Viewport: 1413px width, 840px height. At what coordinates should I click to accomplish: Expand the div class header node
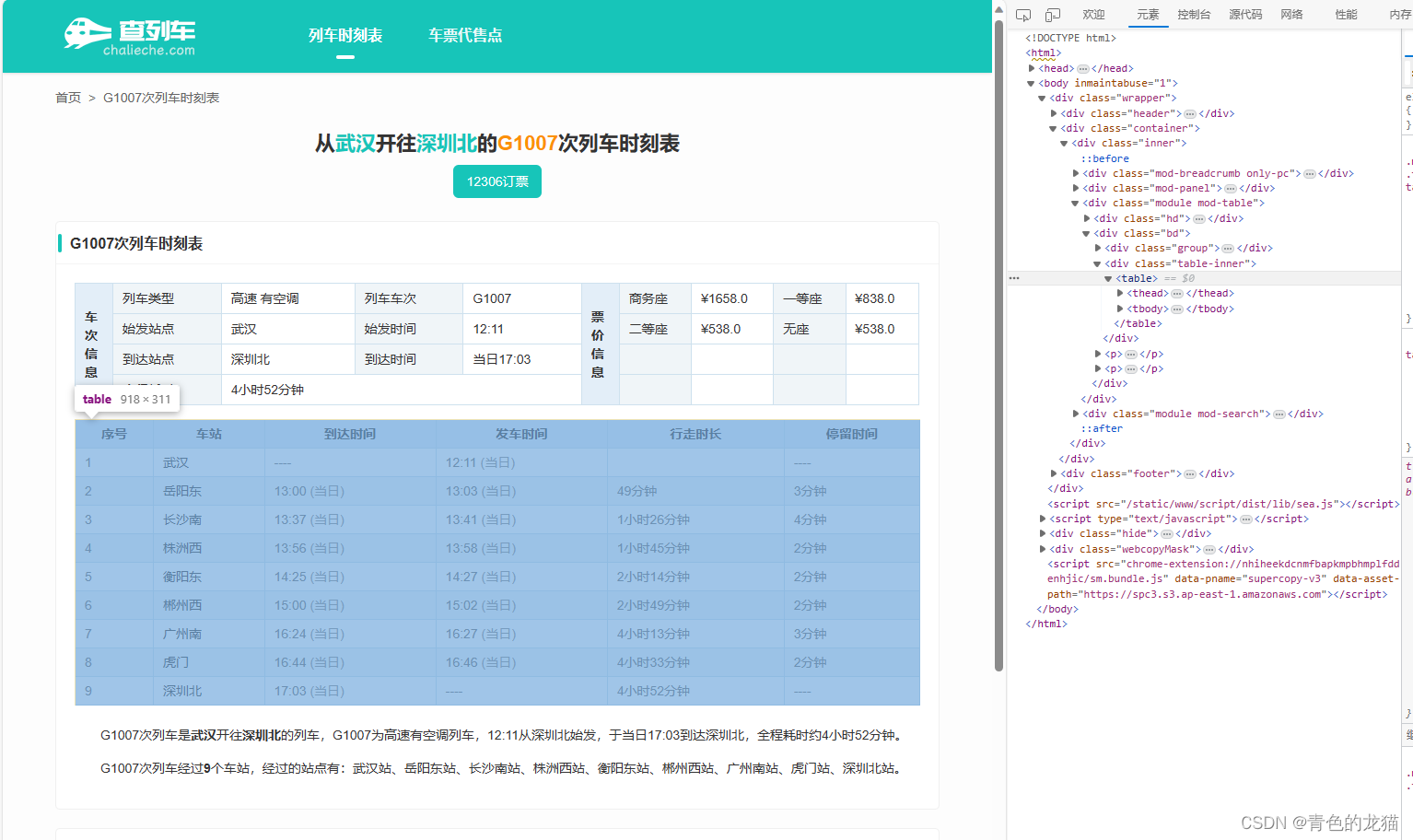pyautogui.click(x=1054, y=113)
